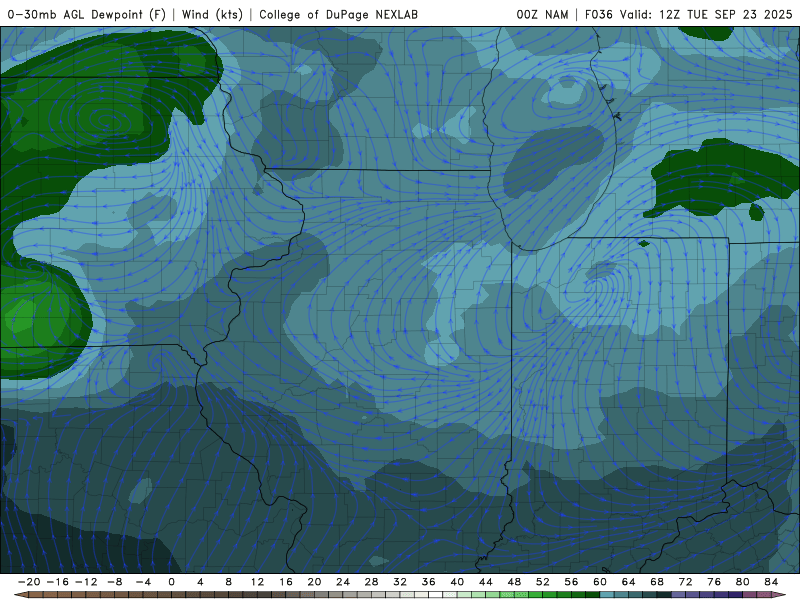Image resolution: width=800 pixels, height=600 pixels.
Task: Click the legend label '-16'
Action: point(57,582)
